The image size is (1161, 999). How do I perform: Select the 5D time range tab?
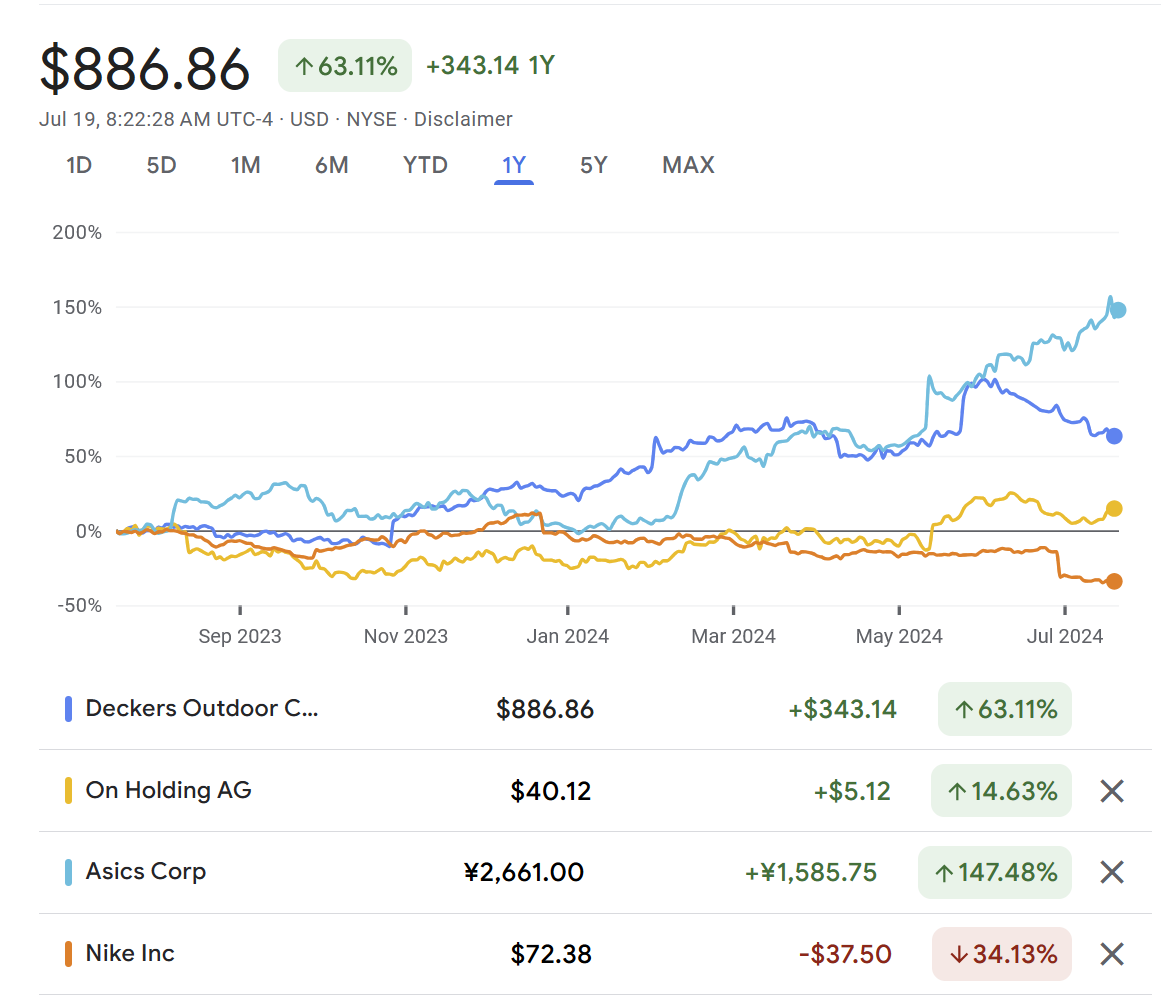coord(161,165)
